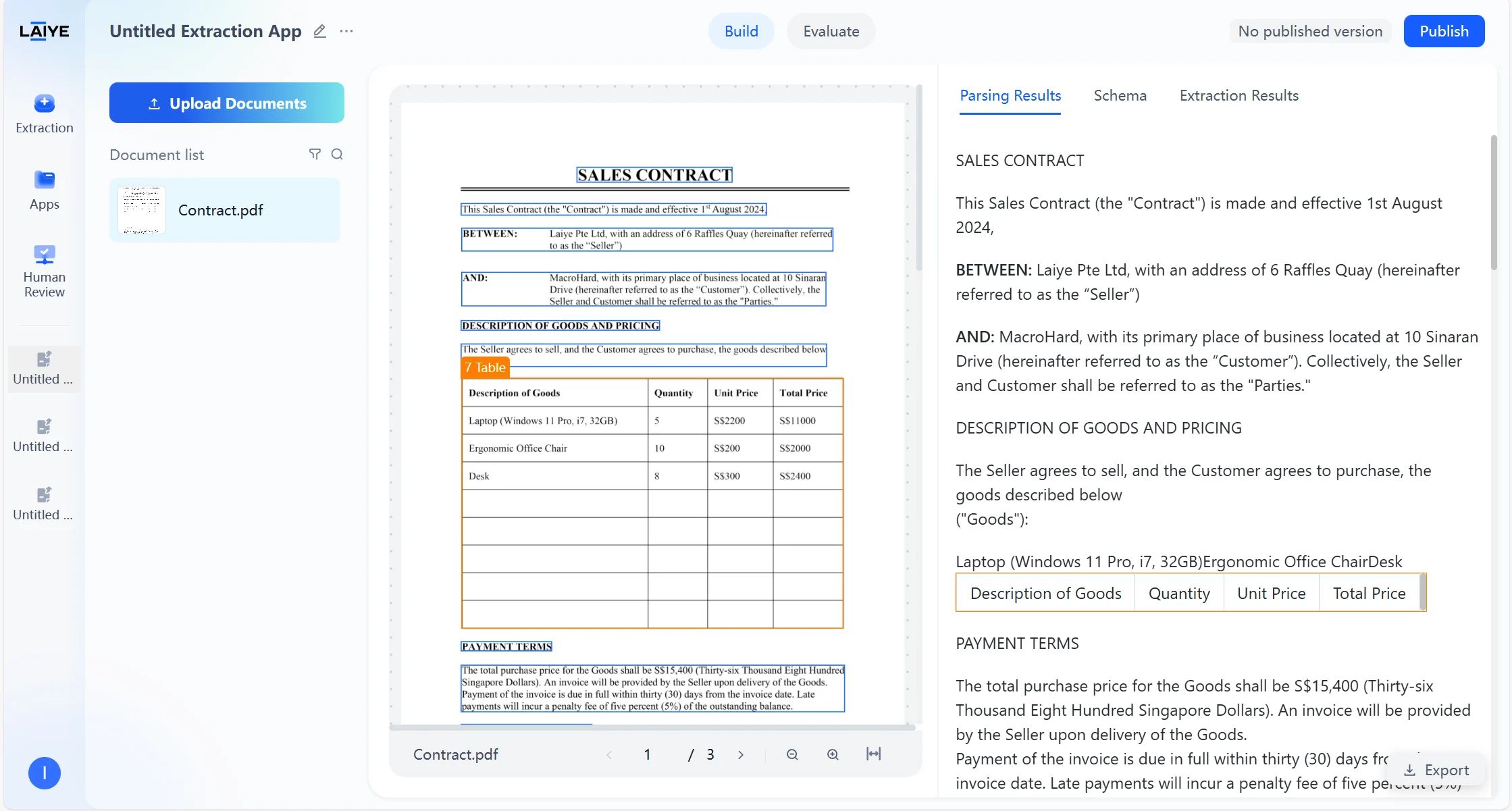This screenshot has height=811, width=1512.
Task: Select Contract.pdf in document list
Action: pos(225,210)
